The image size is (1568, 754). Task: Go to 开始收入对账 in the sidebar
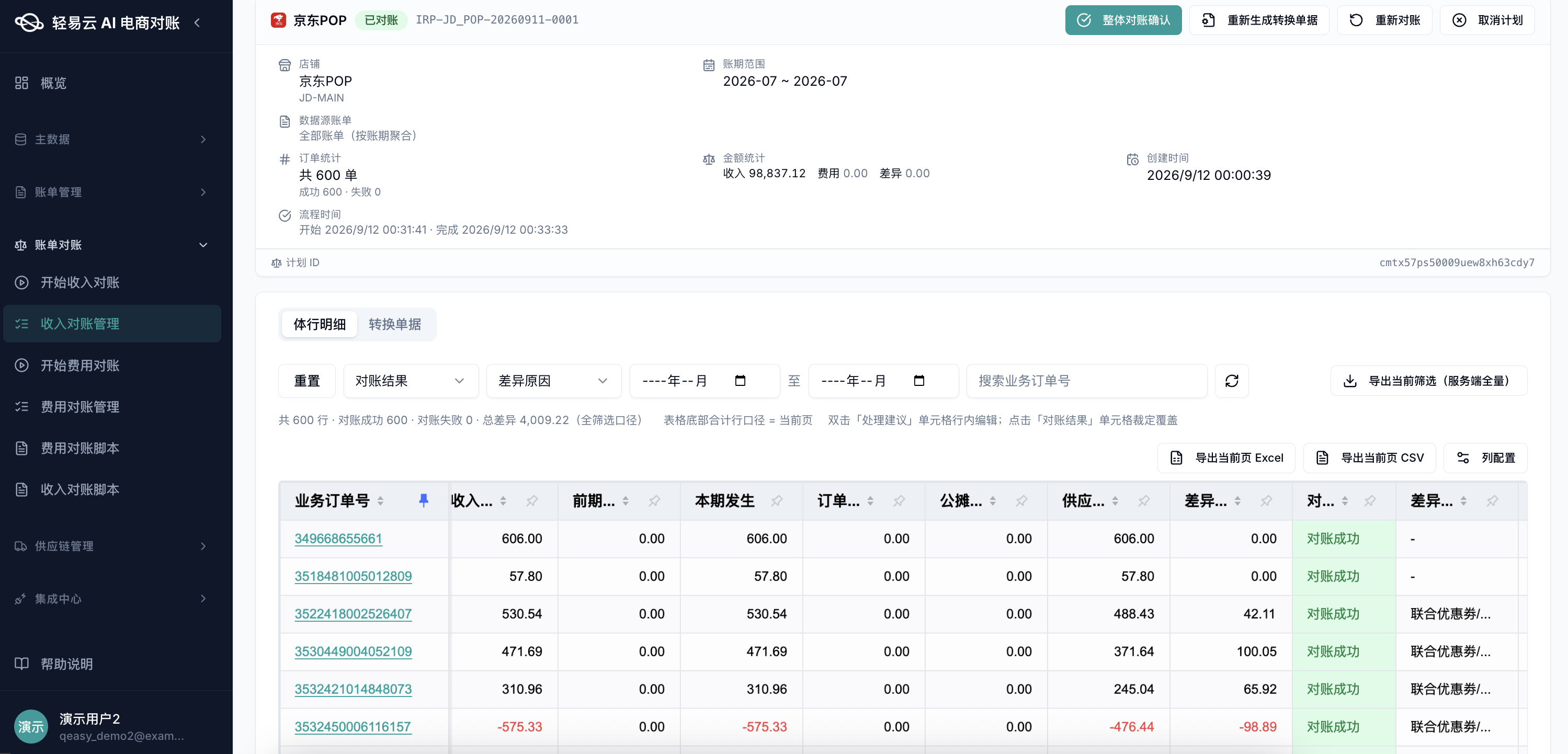pos(112,282)
